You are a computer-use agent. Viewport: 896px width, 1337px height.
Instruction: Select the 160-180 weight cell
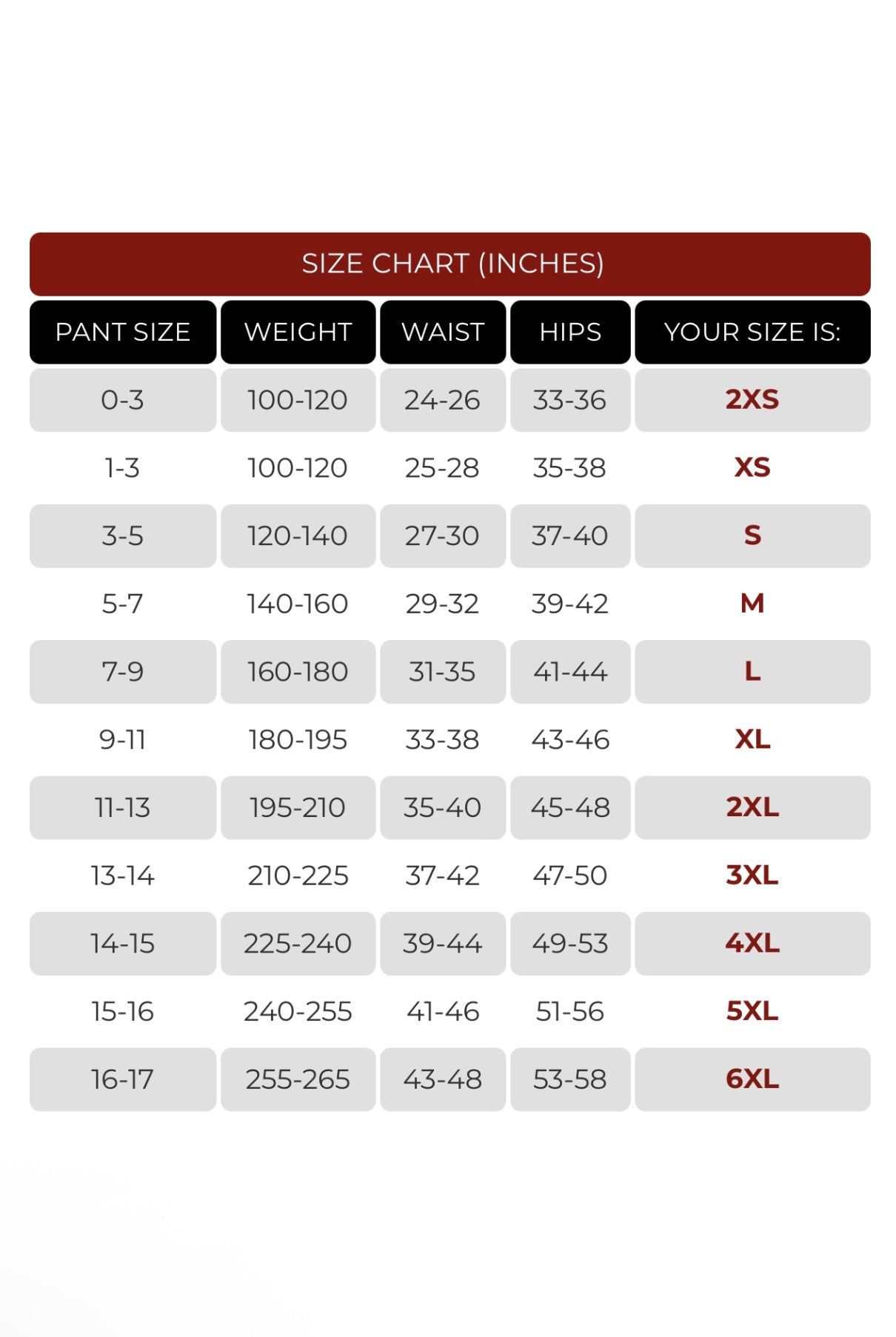pos(298,672)
